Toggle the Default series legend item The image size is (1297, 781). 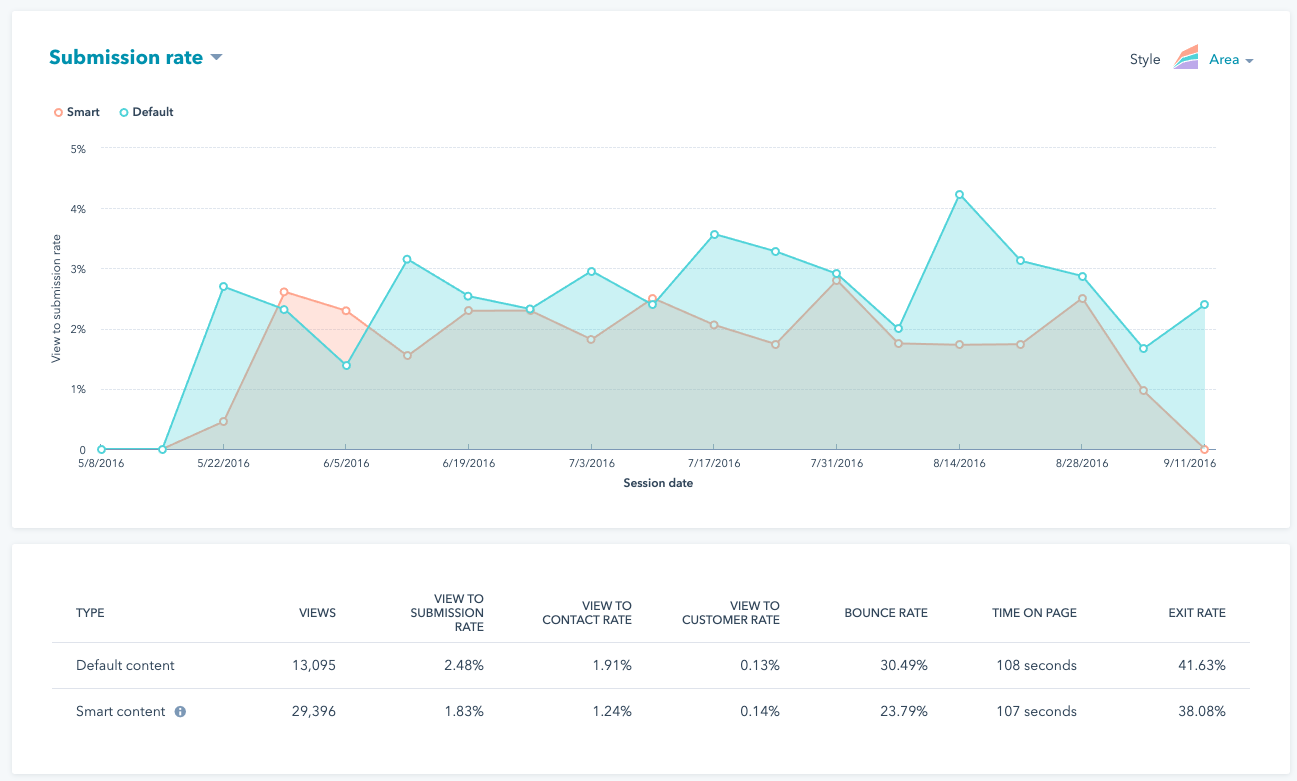147,112
